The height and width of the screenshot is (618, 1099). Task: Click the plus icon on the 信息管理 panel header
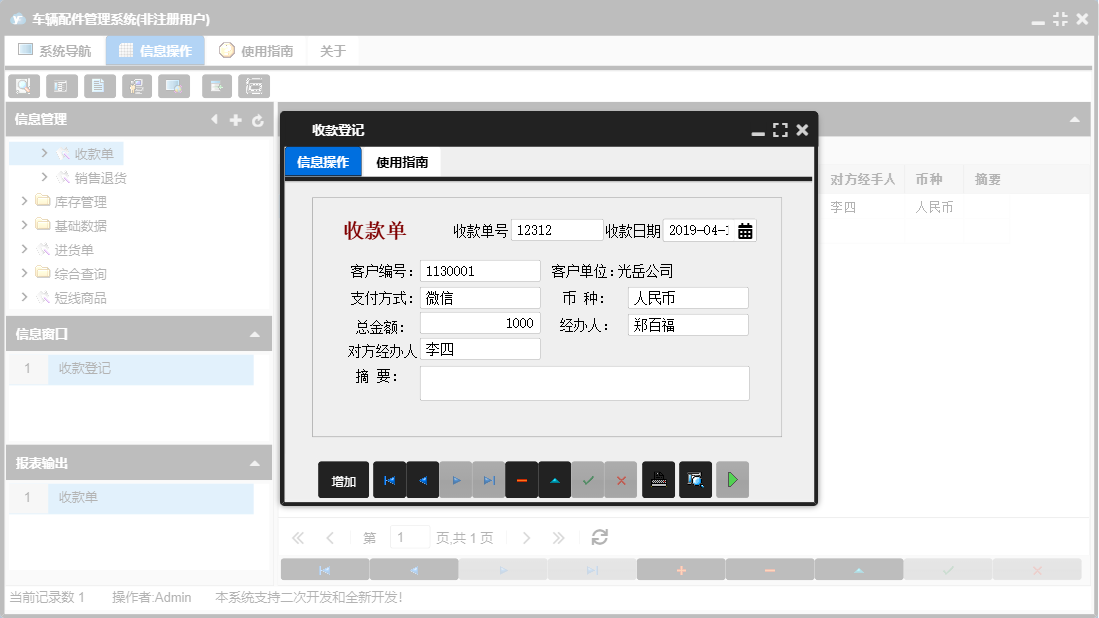pos(236,119)
